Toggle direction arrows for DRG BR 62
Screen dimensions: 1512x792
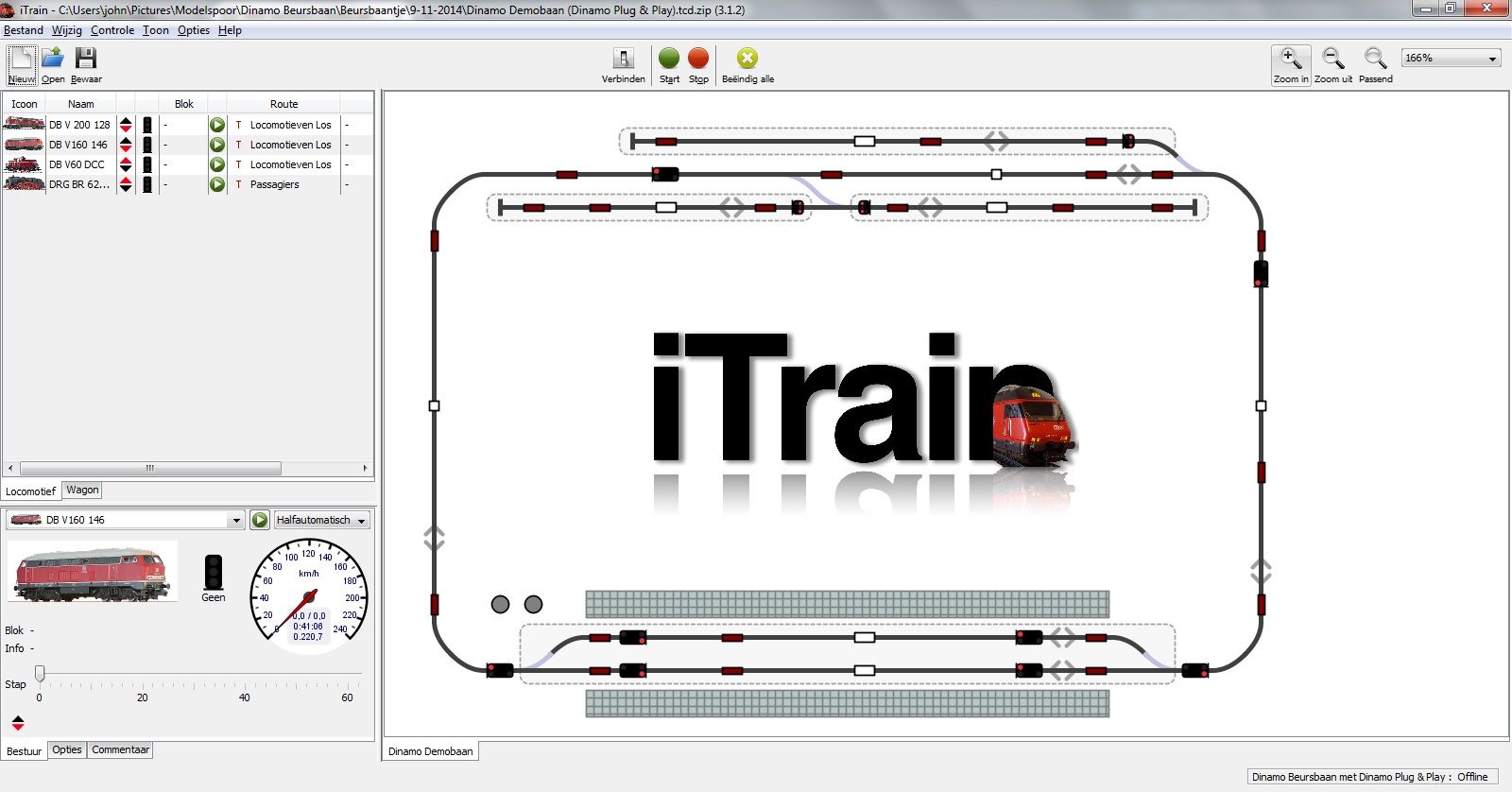point(126,184)
